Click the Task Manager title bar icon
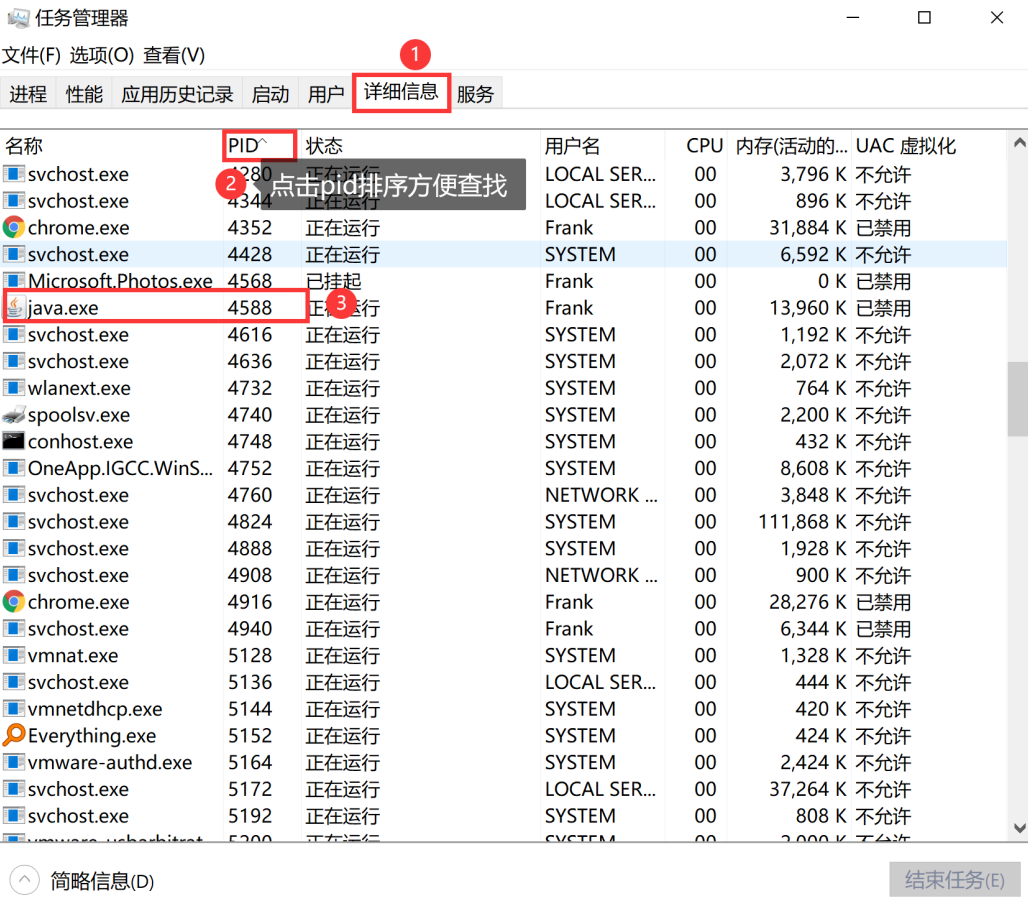 click(18, 18)
